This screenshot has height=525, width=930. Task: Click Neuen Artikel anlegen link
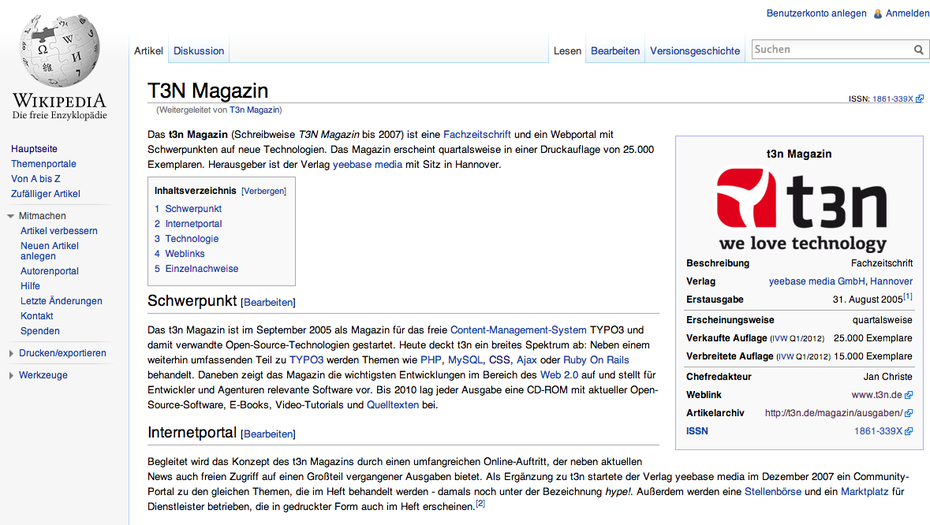point(49,251)
